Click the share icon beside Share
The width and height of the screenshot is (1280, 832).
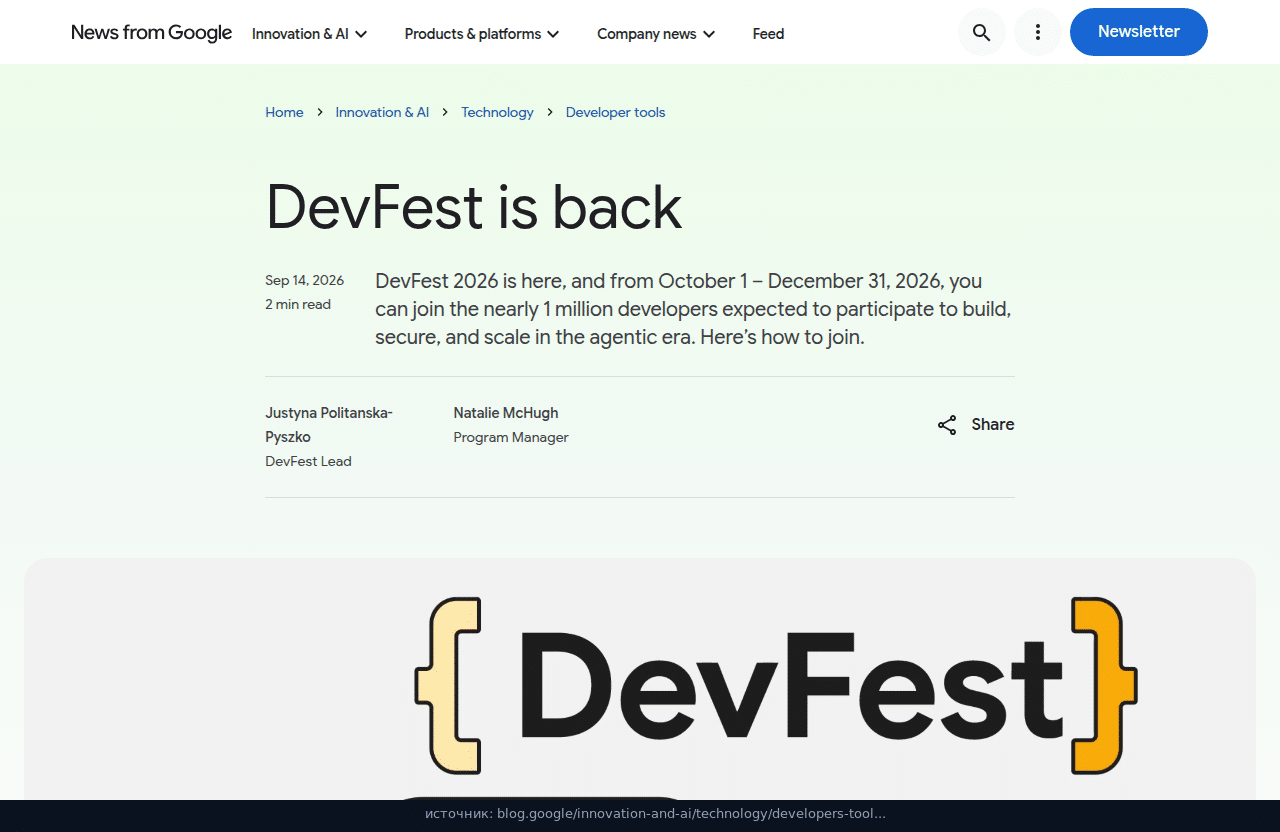click(x=947, y=425)
